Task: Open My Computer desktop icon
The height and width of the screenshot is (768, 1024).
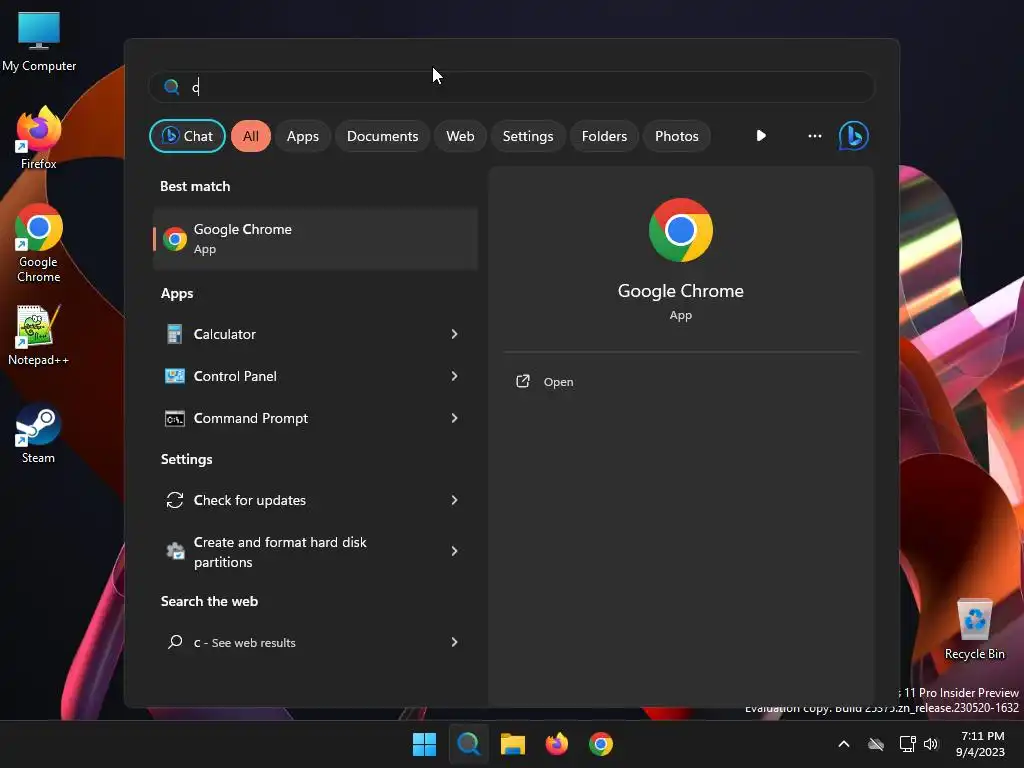Action: tap(39, 42)
